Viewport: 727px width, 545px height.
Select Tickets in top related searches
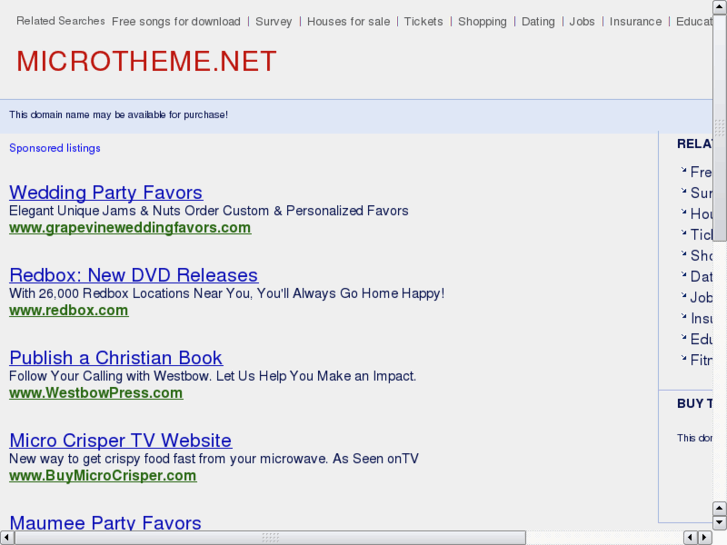coord(423,21)
